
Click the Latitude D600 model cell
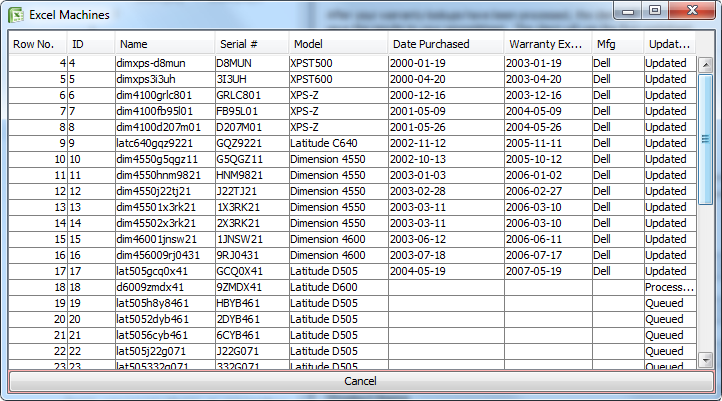tap(338, 287)
